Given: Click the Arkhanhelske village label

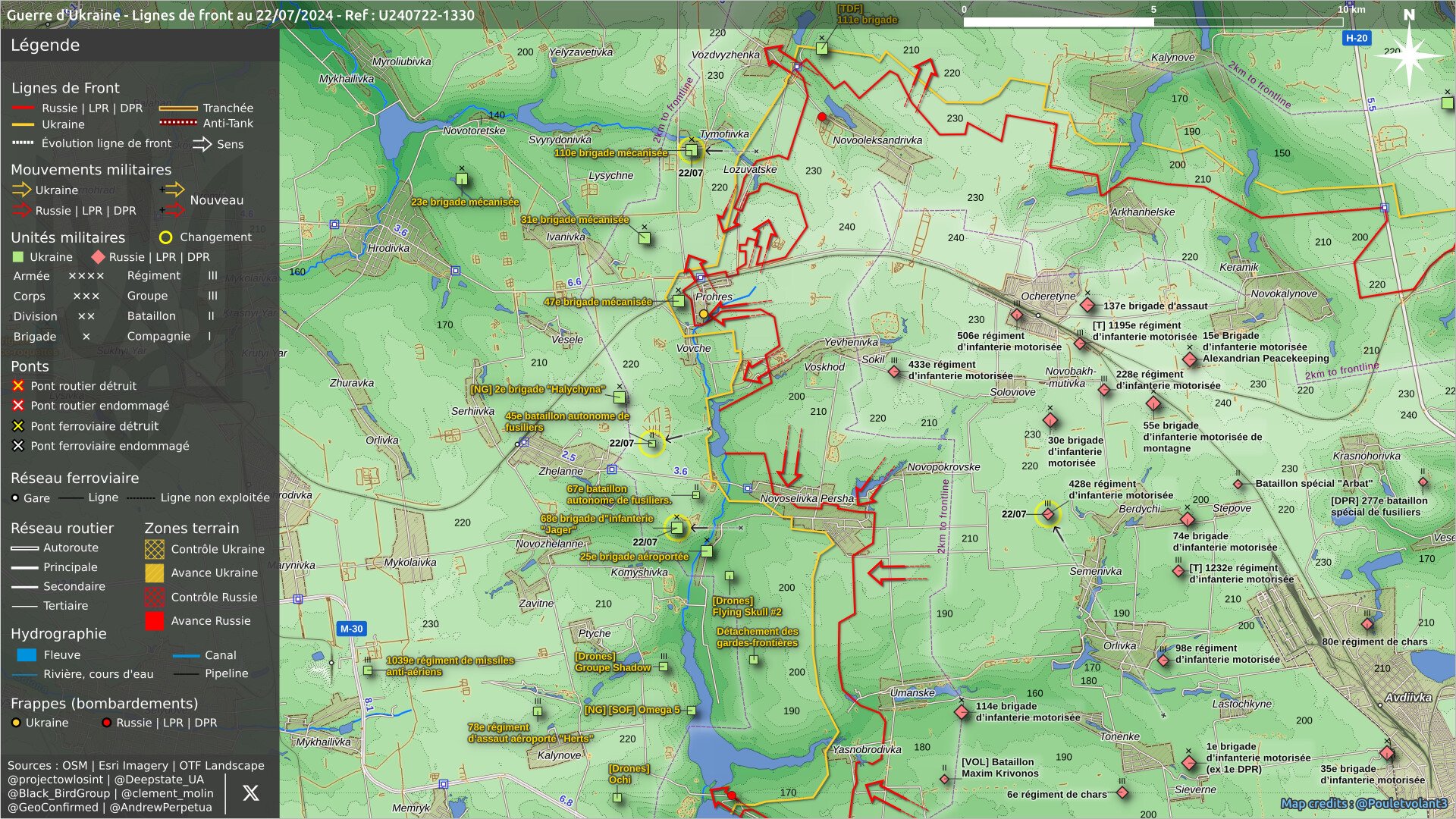Looking at the screenshot, I should pos(1143,212).
